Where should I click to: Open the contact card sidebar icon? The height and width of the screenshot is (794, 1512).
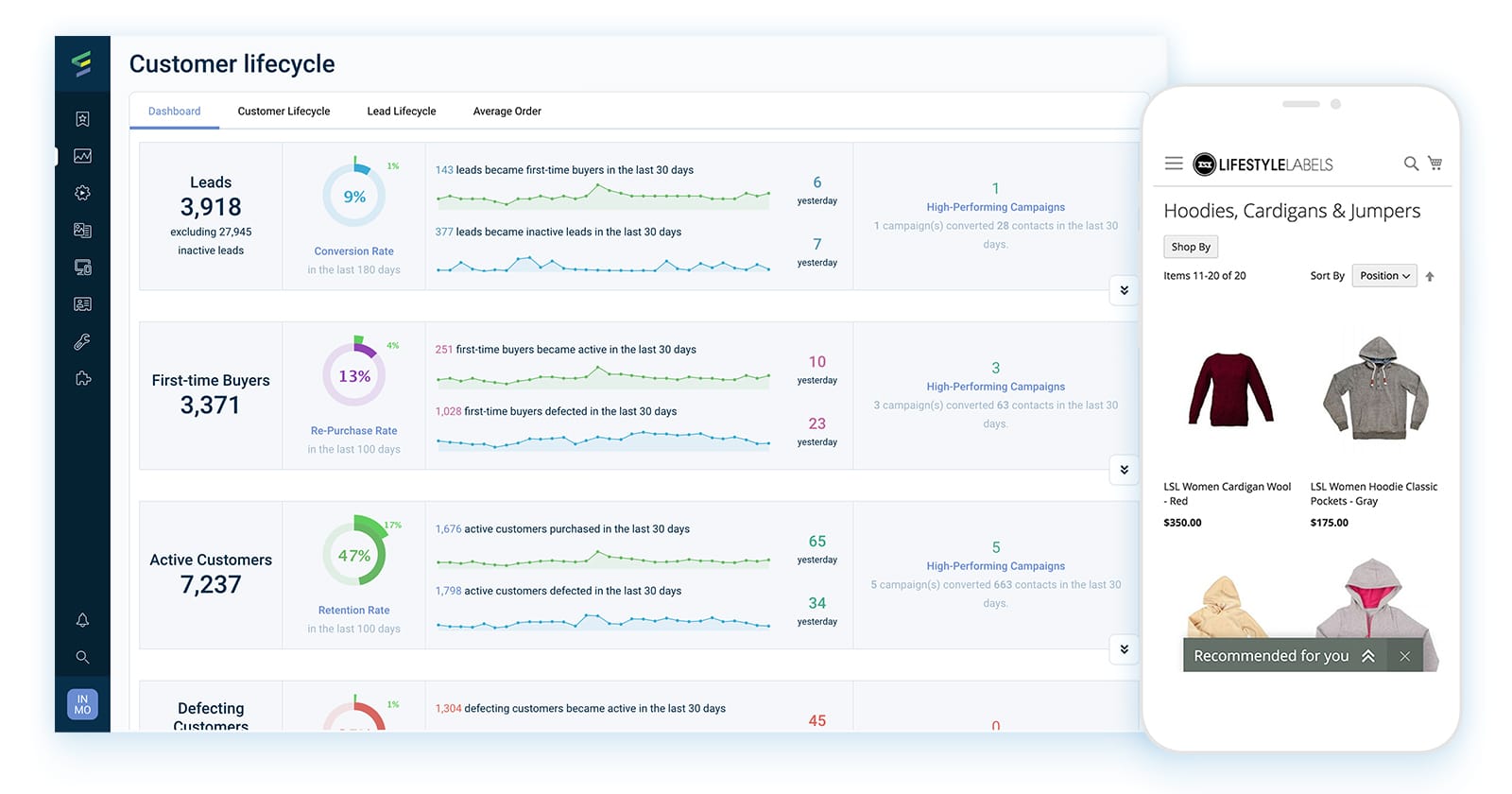point(82,304)
